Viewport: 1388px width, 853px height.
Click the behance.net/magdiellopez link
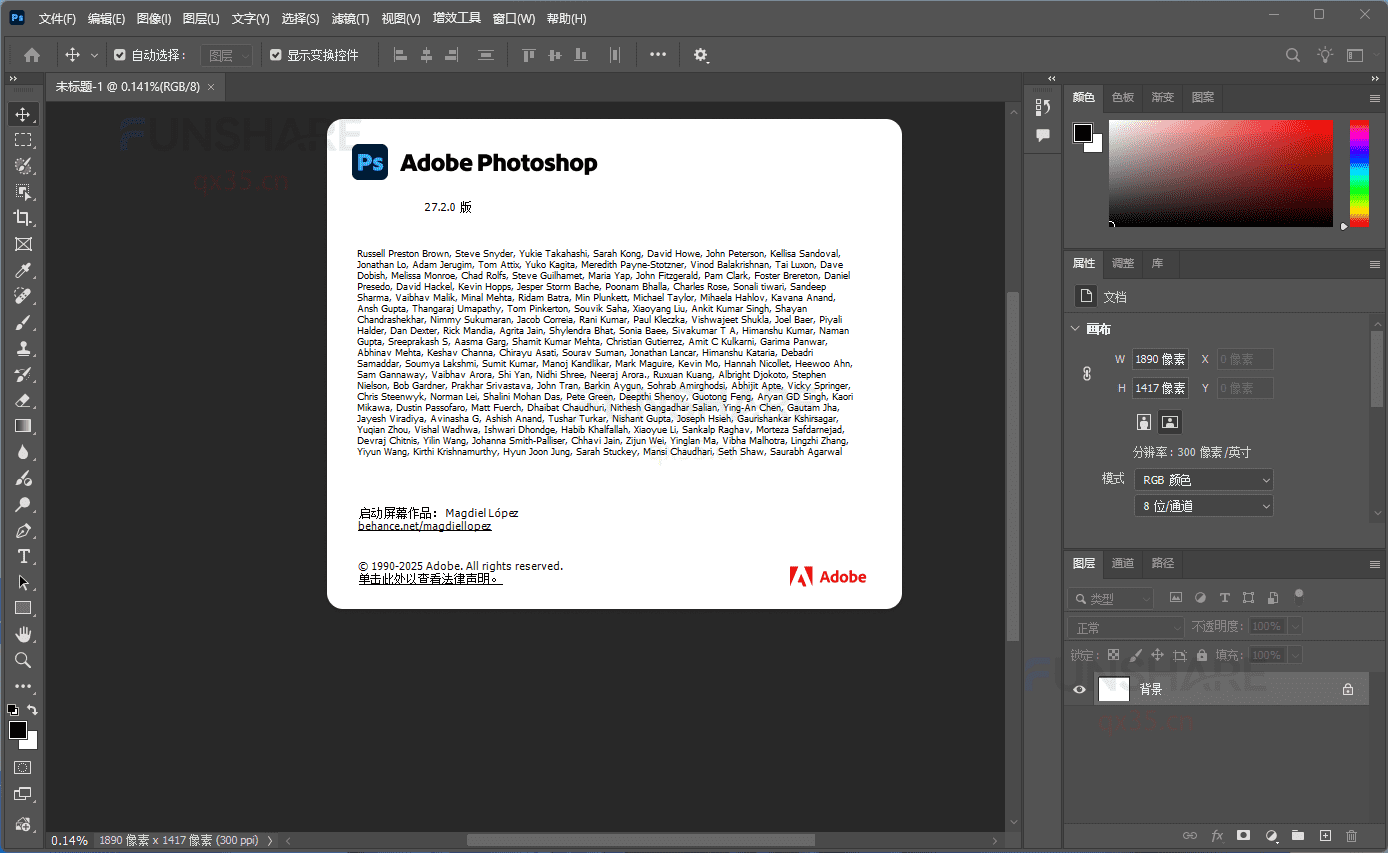click(424, 525)
